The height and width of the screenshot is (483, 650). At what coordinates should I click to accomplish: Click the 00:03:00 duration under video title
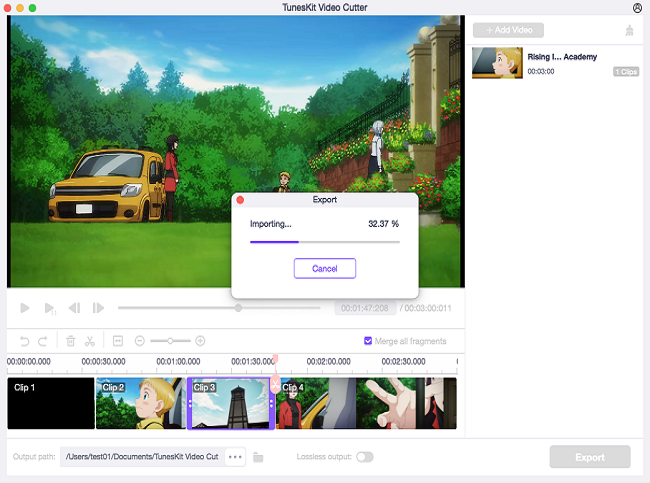[x=541, y=71]
